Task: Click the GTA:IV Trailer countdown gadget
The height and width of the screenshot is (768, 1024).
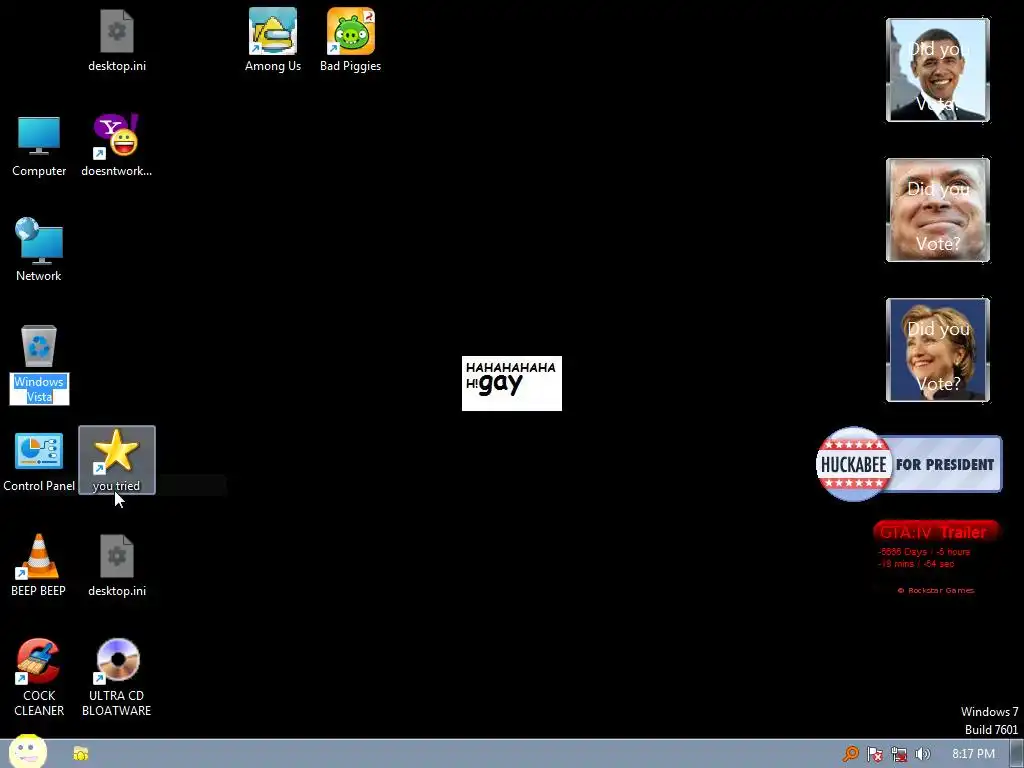Action: point(936,558)
